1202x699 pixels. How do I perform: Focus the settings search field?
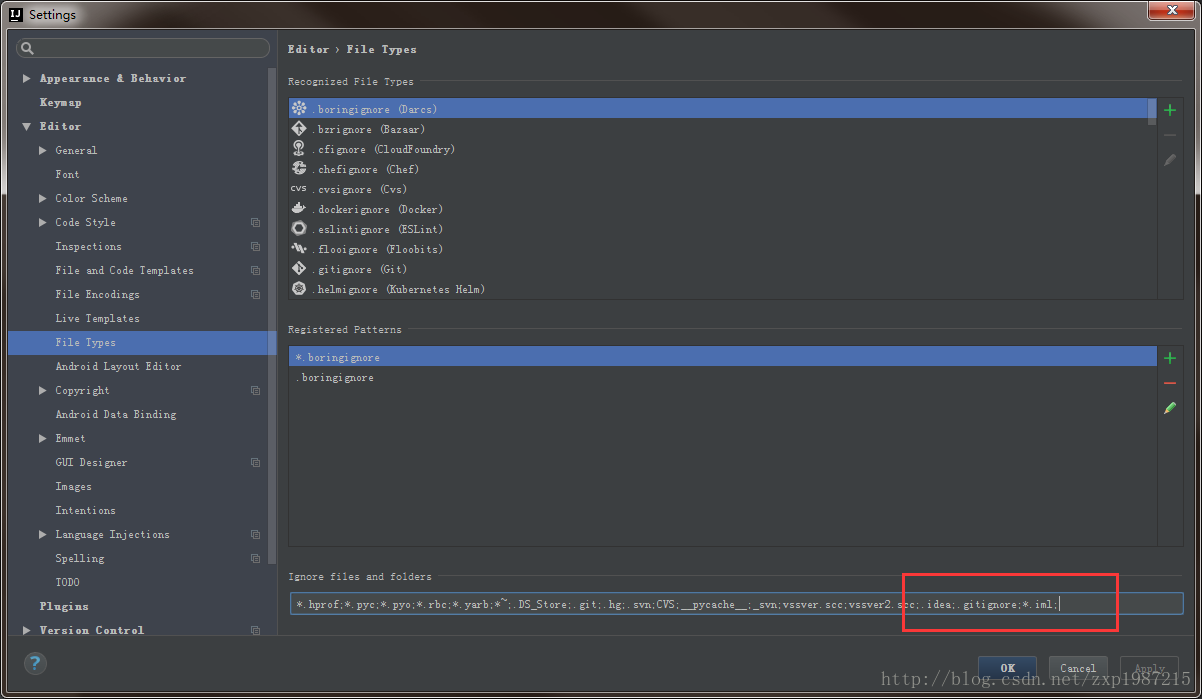(143, 48)
